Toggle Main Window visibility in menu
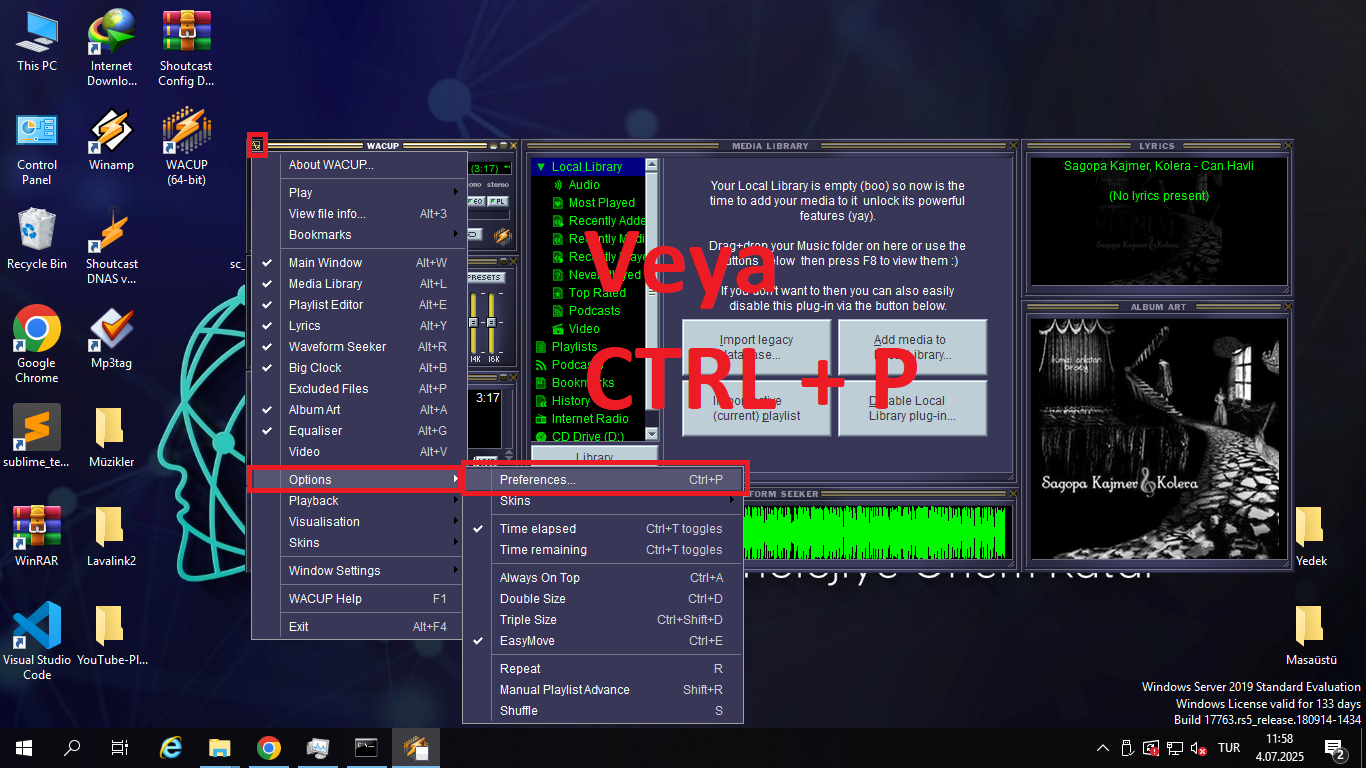The height and width of the screenshot is (768, 1366). [x=358, y=263]
